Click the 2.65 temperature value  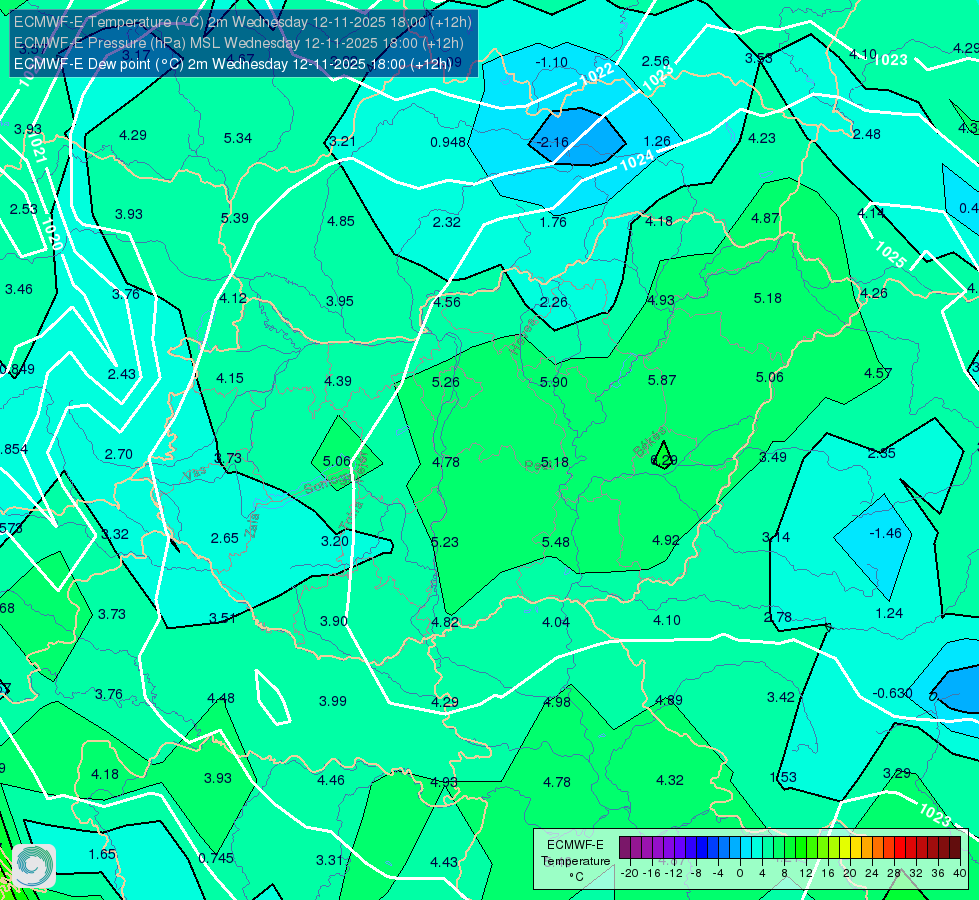[225, 538]
